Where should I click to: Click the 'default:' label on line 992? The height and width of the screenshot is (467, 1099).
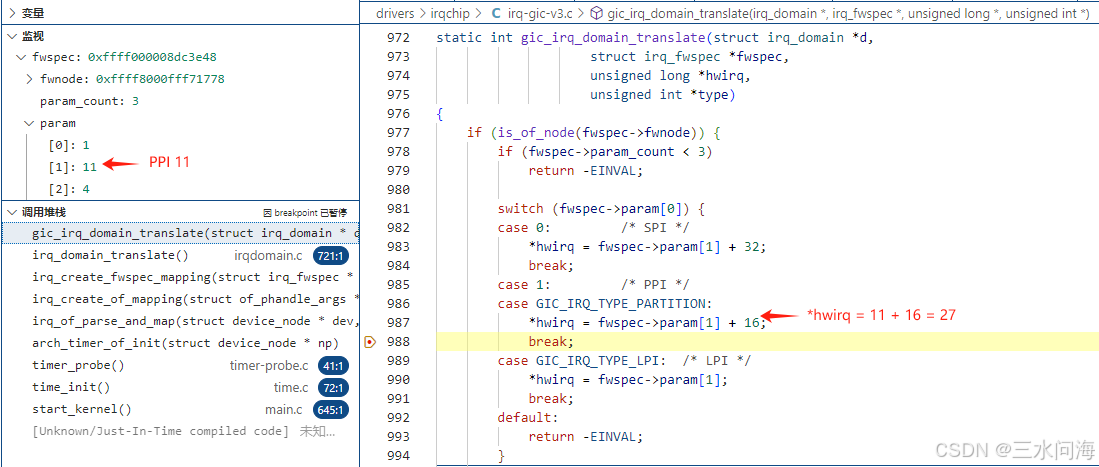[x=528, y=418]
